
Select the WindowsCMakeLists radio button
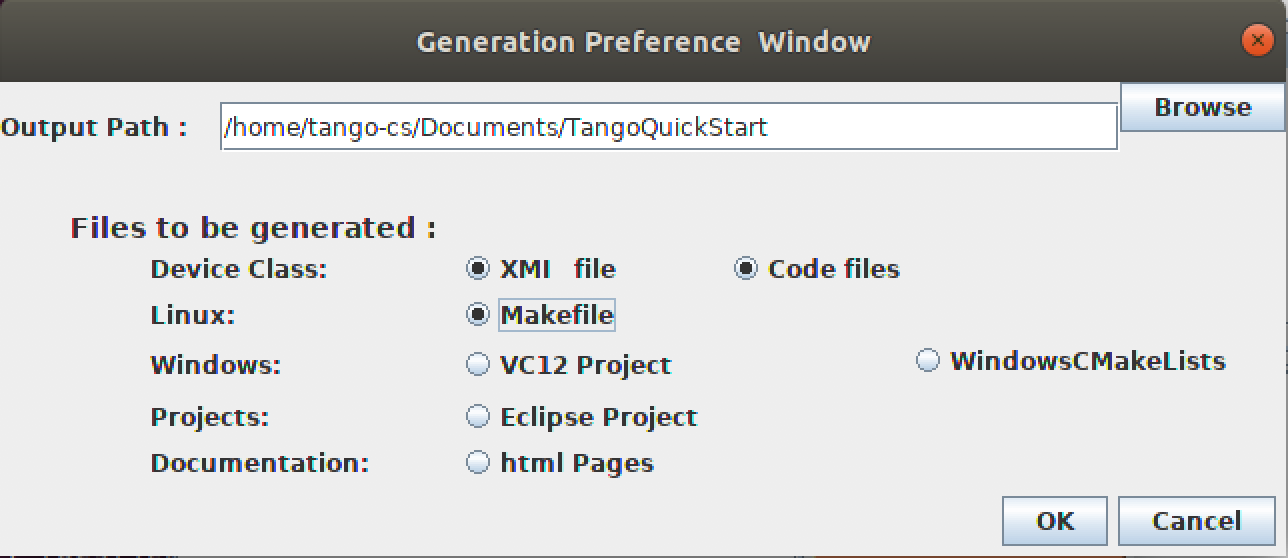(1071, 361)
